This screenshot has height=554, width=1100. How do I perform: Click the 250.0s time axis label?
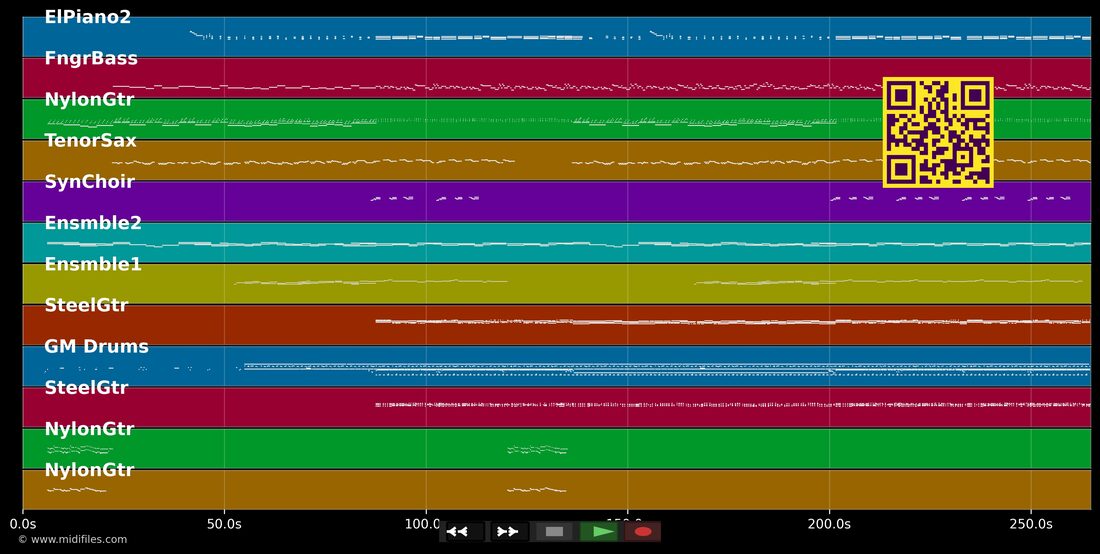pos(1031,524)
